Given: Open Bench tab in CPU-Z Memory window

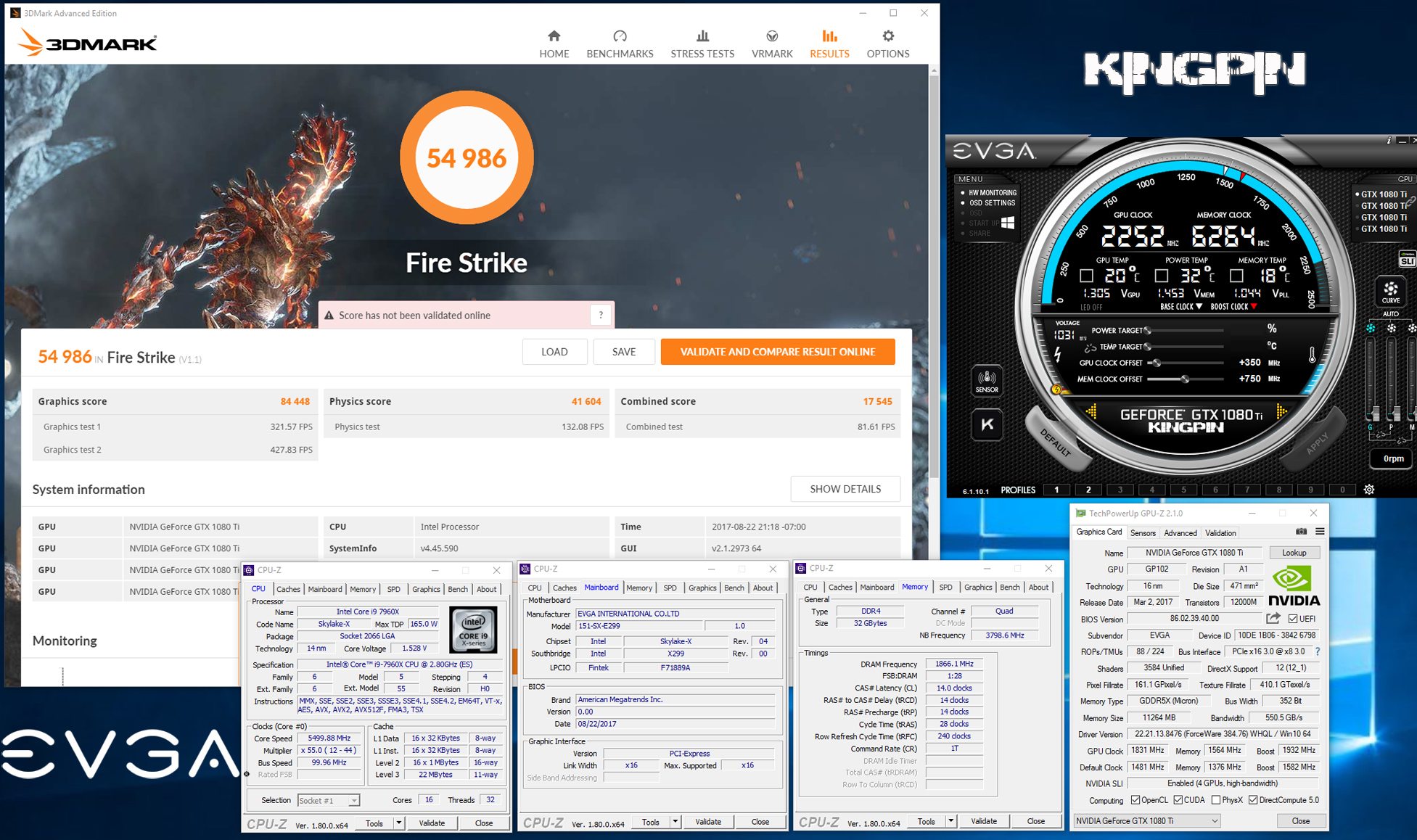Looking at the screenshot, I should pyautogui.click(x=1009, y=587).
